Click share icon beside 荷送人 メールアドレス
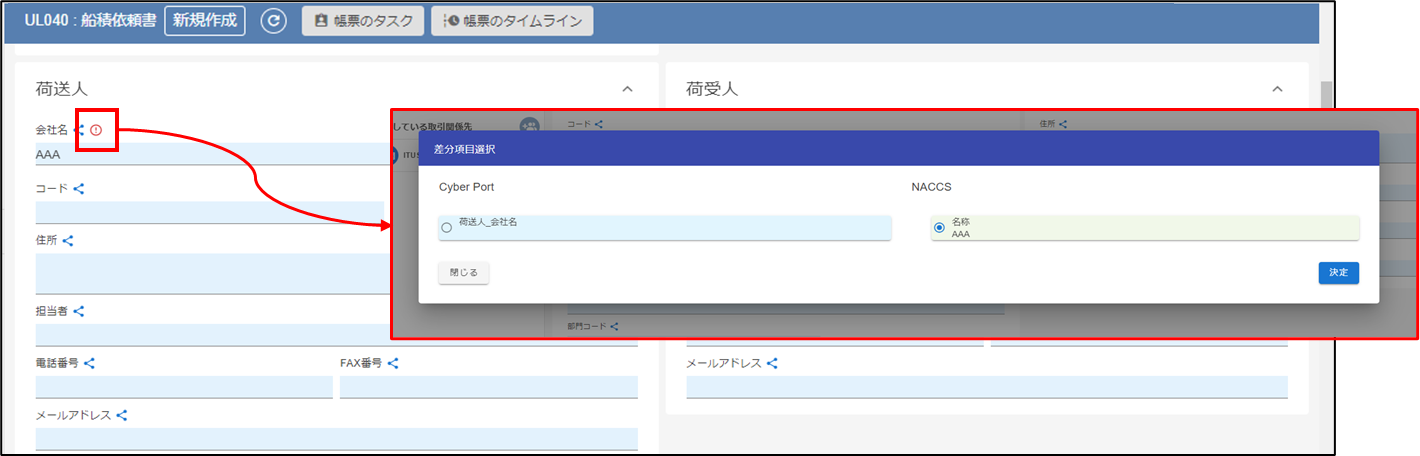Image resolution: width=1420 pixels, height=456 pixels. [122, 415]
